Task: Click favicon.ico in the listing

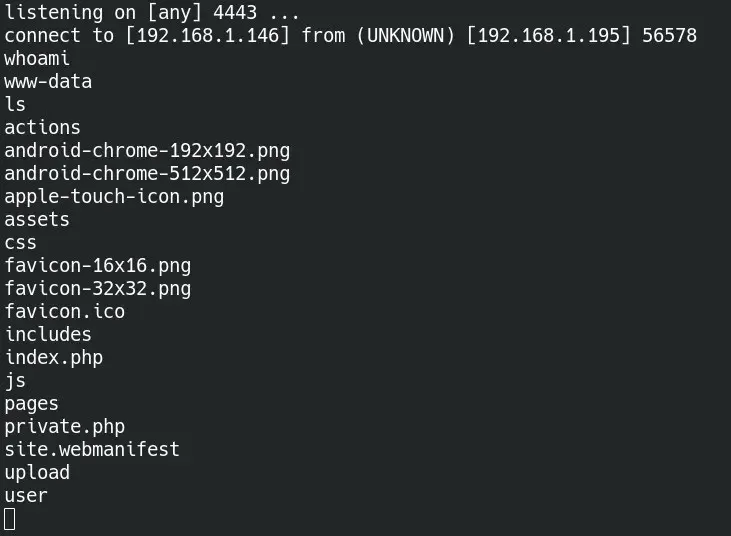Action: pos(65,311)
